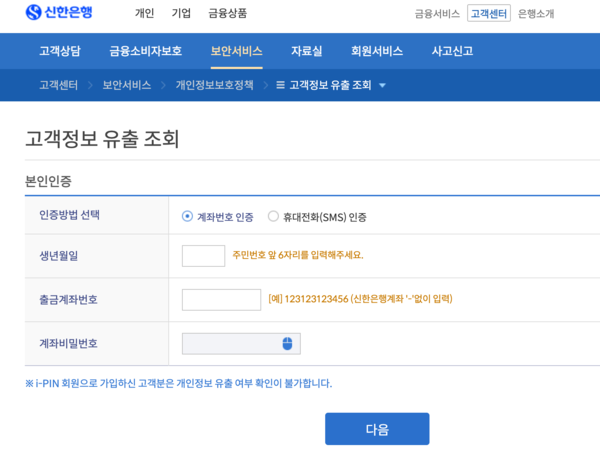This screenshot has height=458, width=600.
Task: Click the 본인인증 section heading
Action: pyautogui.click(x=48, y=181)
